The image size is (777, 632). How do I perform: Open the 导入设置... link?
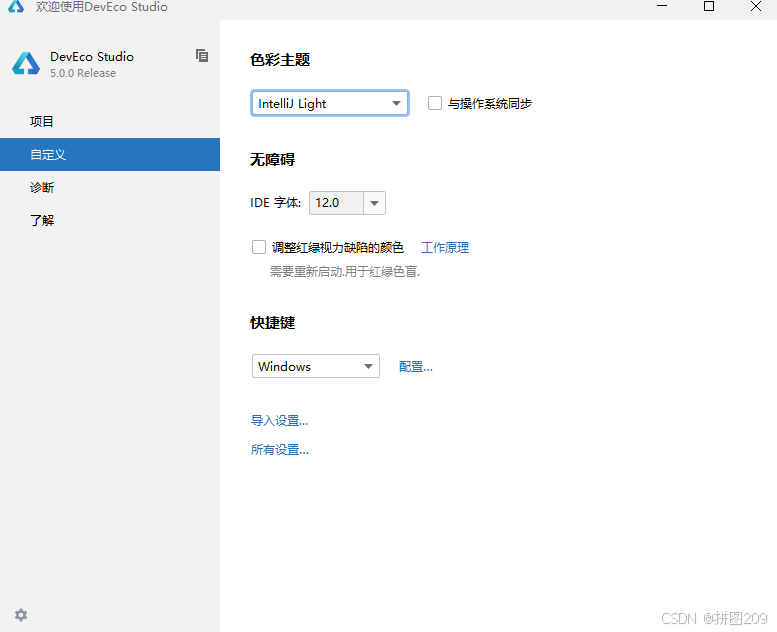279,420
